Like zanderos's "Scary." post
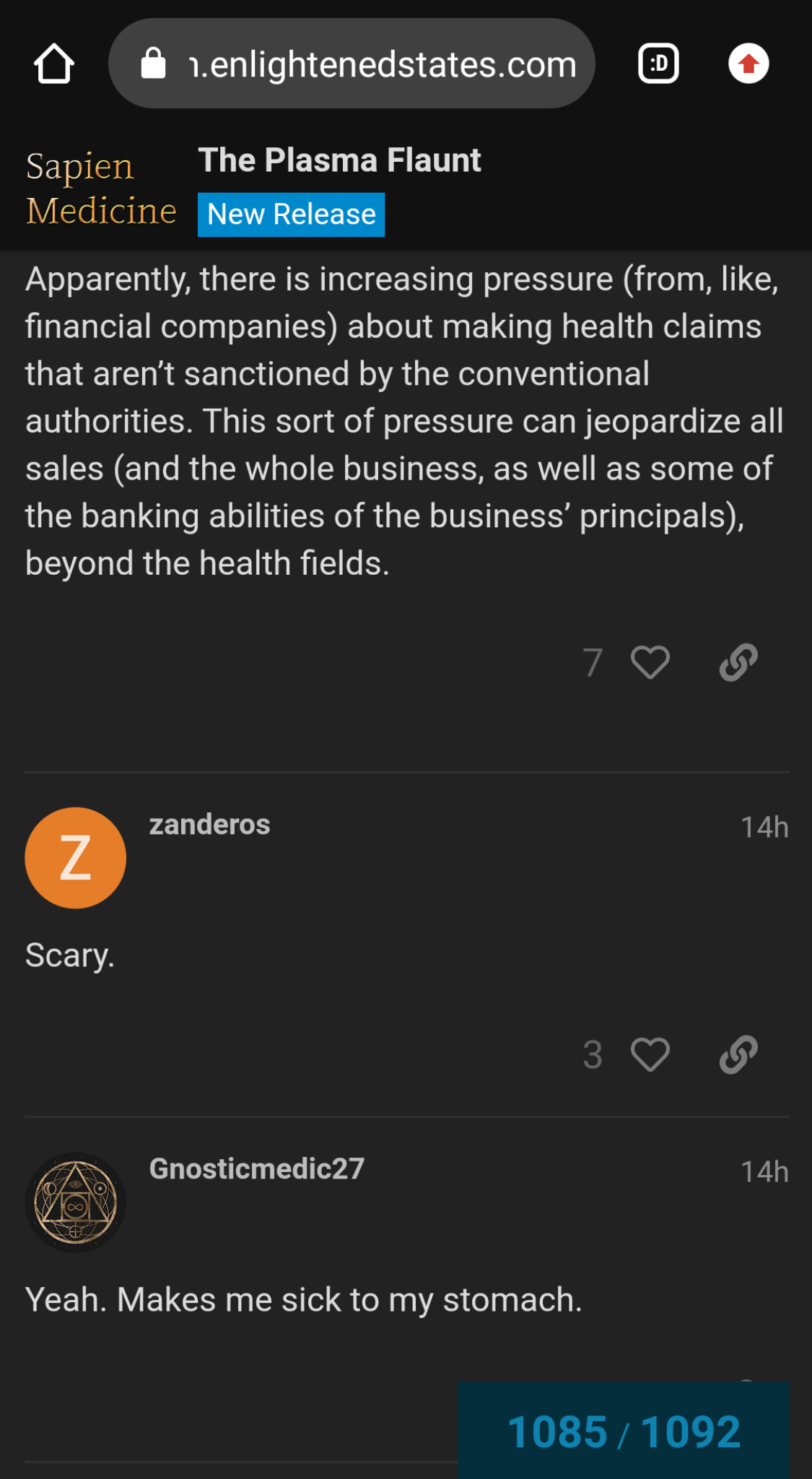Image resolution: width=812 pixels, height=1479 pixels. point(650,1054)
